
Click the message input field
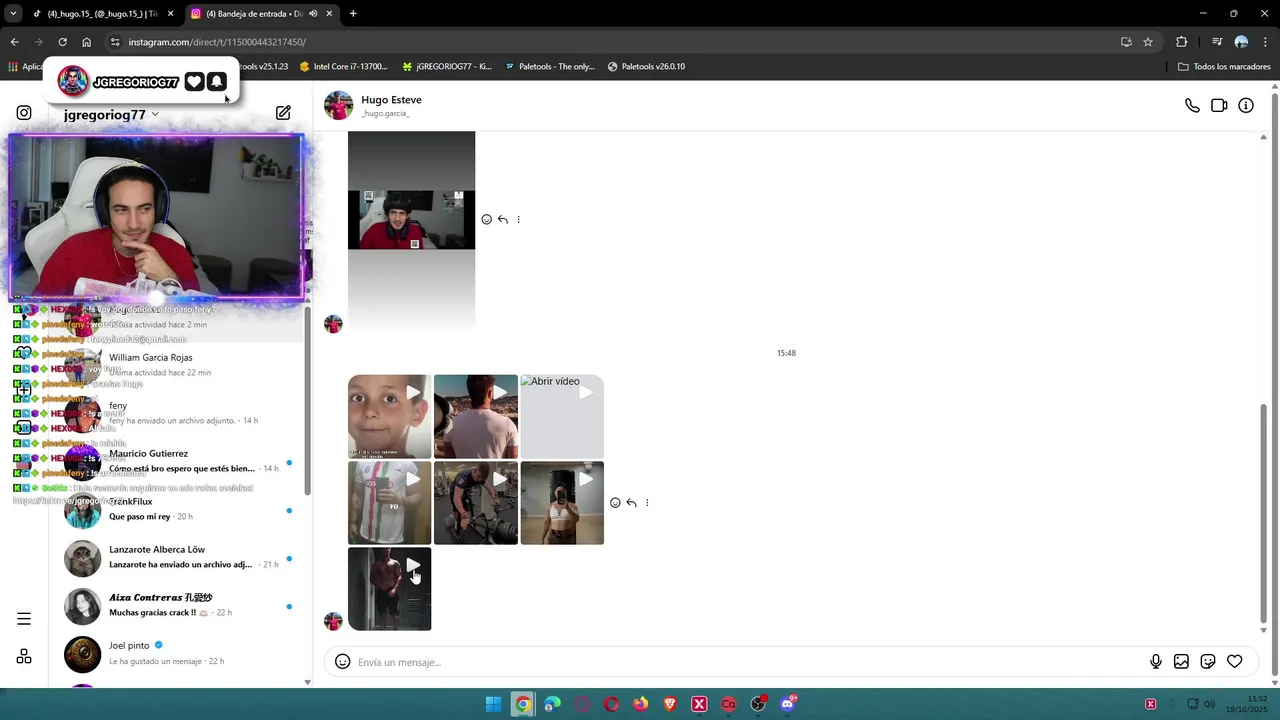tap(750, 662)
